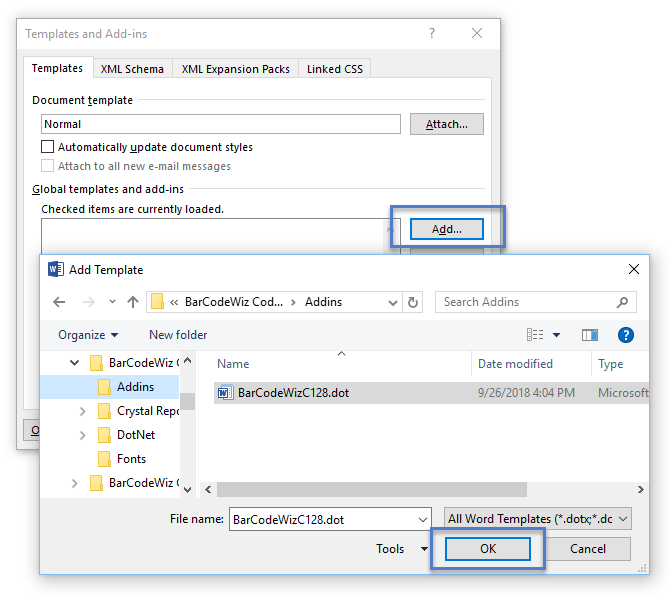This screenshot has width=670, height=600.
Task: Open help in Templates and Add-ins dialog
Action: (432, 33)
